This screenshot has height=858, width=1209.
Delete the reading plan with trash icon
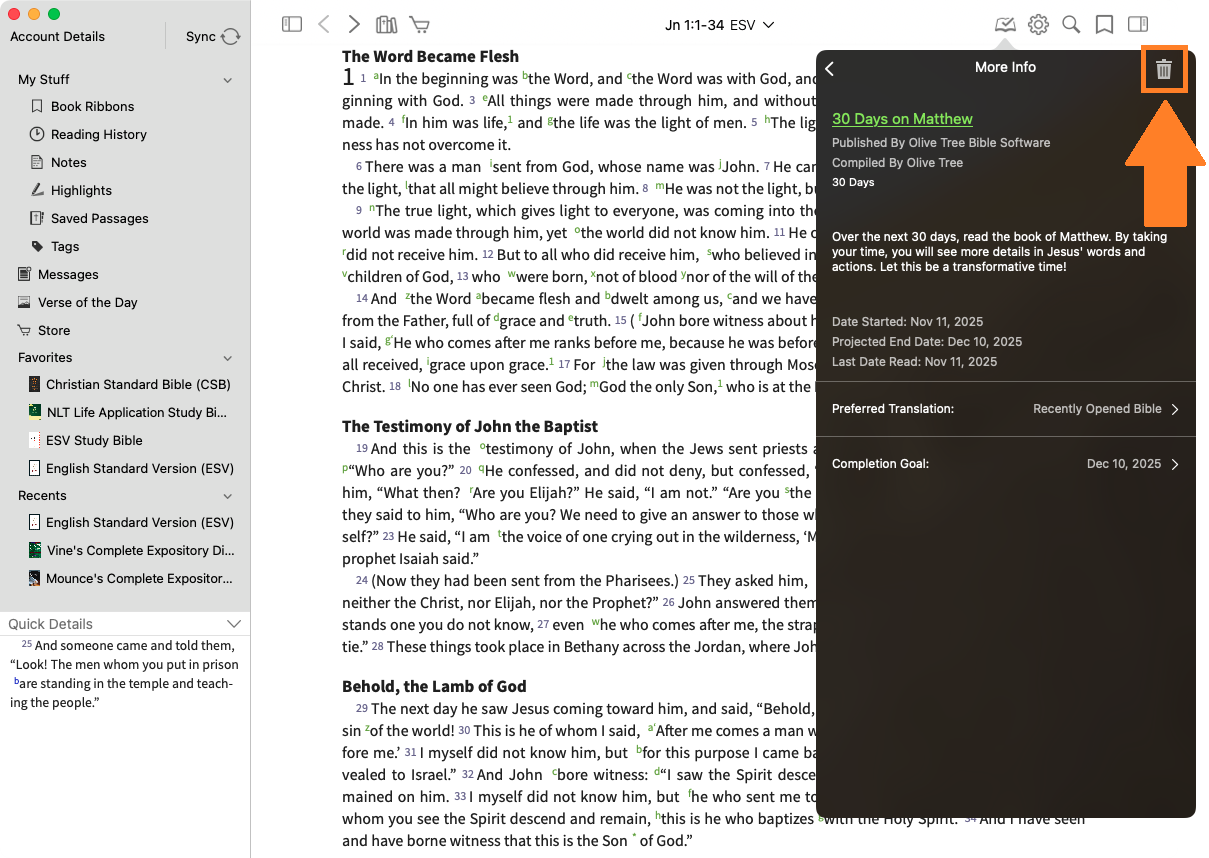pyautogui.click(x=1164, y=69)
